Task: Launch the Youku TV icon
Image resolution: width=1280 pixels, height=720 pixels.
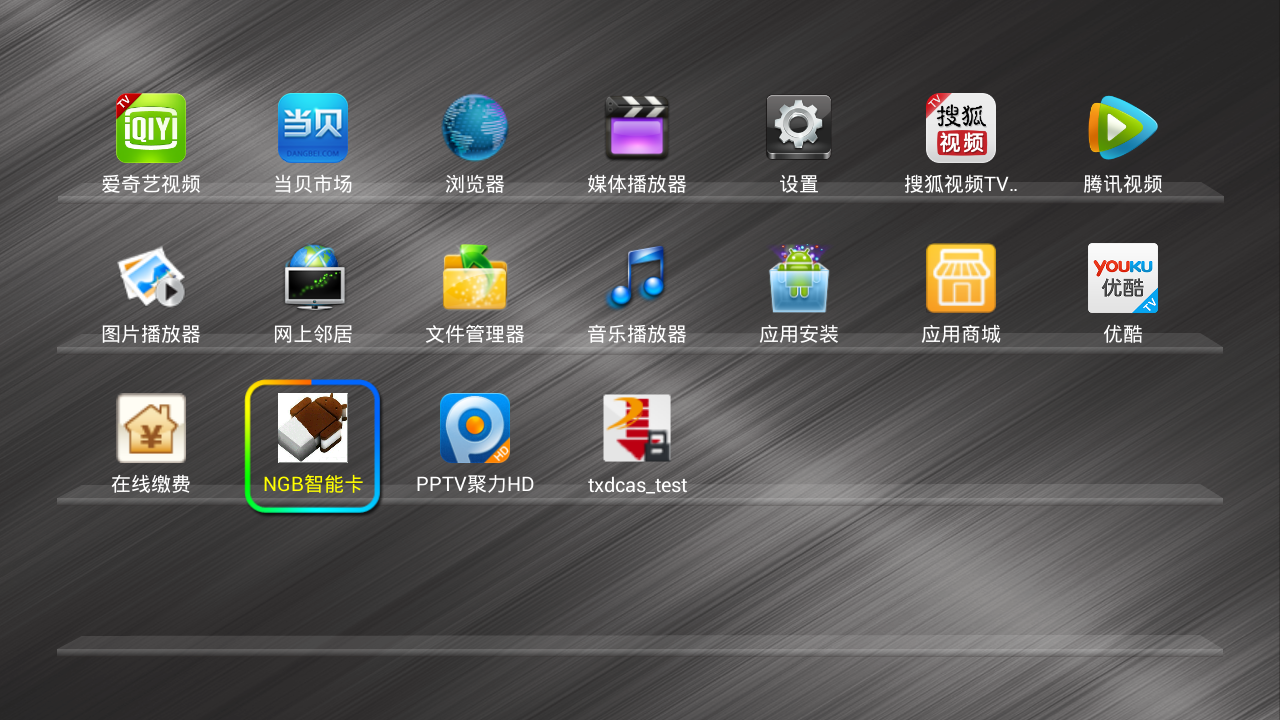Action: 1123,278
